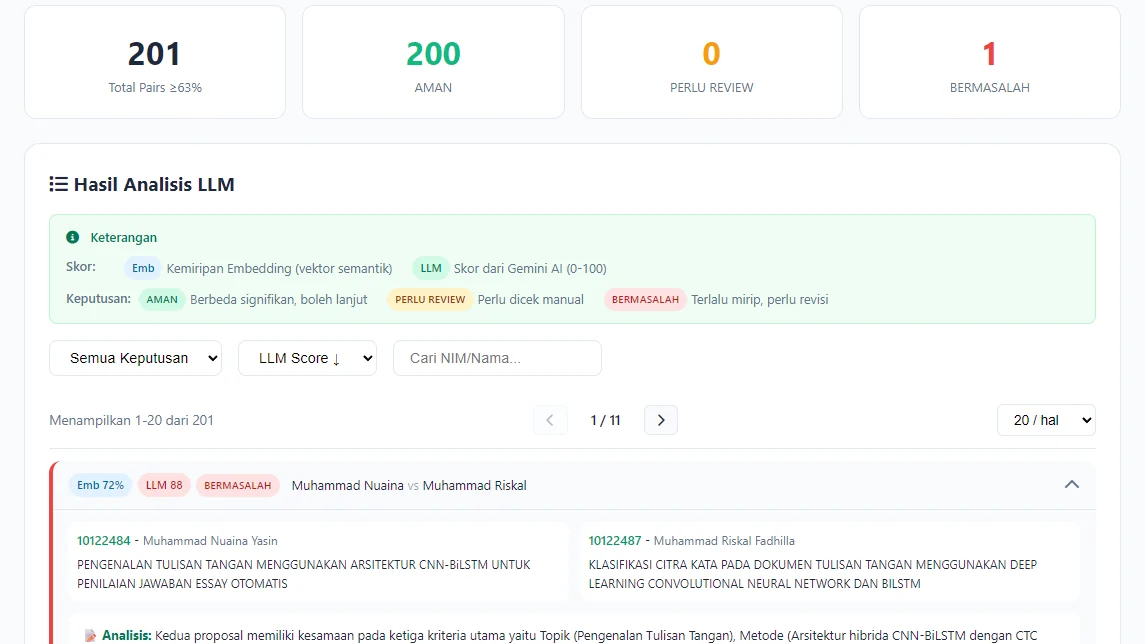Click the 1 / 11 page indicator
The image size is (1145, 644).
coord(605,421)
